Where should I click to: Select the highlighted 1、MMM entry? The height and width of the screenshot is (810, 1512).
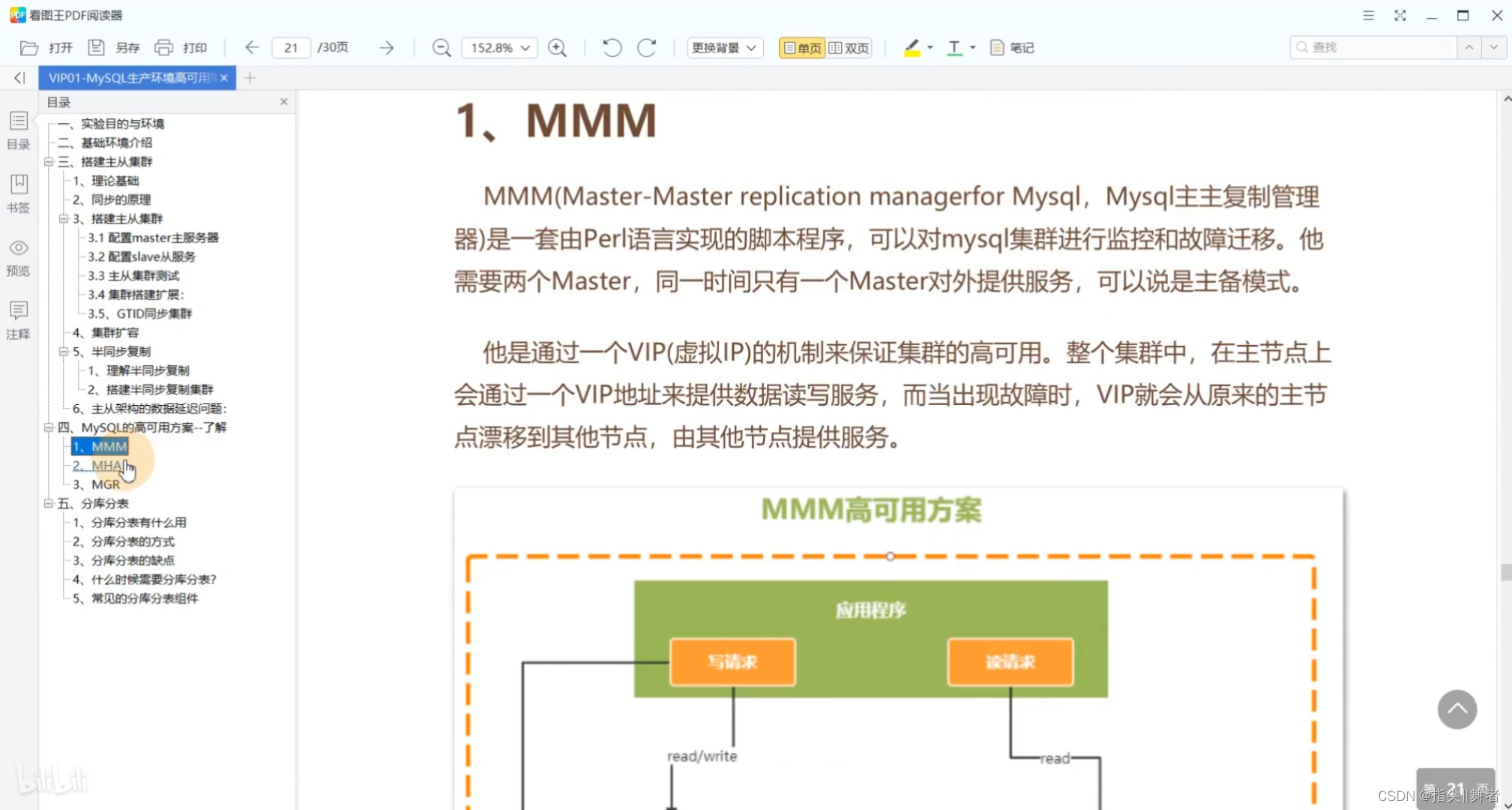click(100, 447)
